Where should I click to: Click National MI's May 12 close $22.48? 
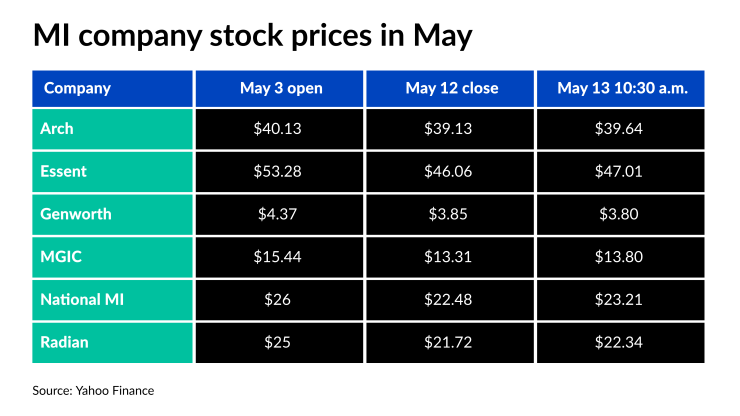point(452,300)
